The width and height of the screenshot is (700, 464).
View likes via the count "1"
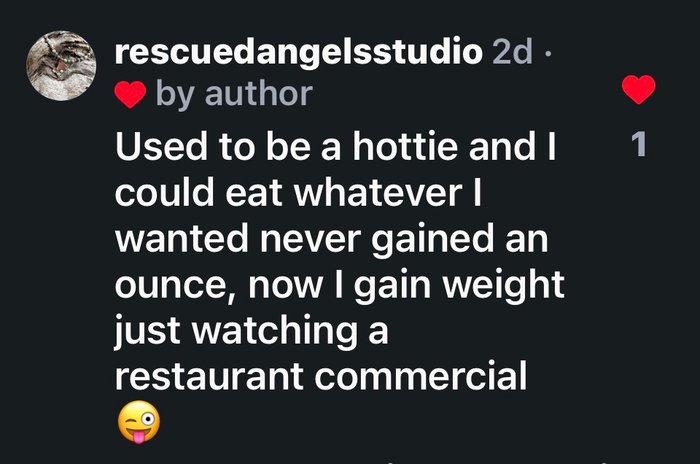coord(639,144)
